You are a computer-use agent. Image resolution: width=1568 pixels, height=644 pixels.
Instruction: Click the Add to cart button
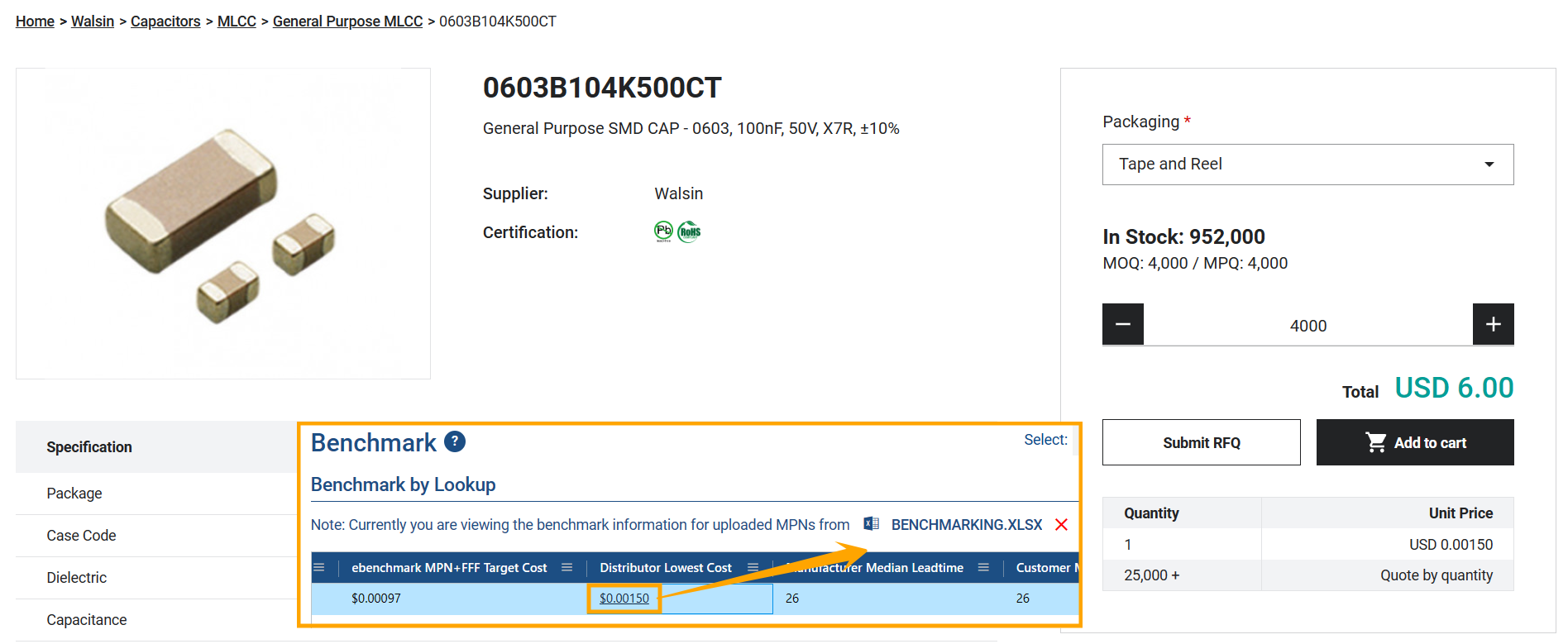click(1414, 442)
